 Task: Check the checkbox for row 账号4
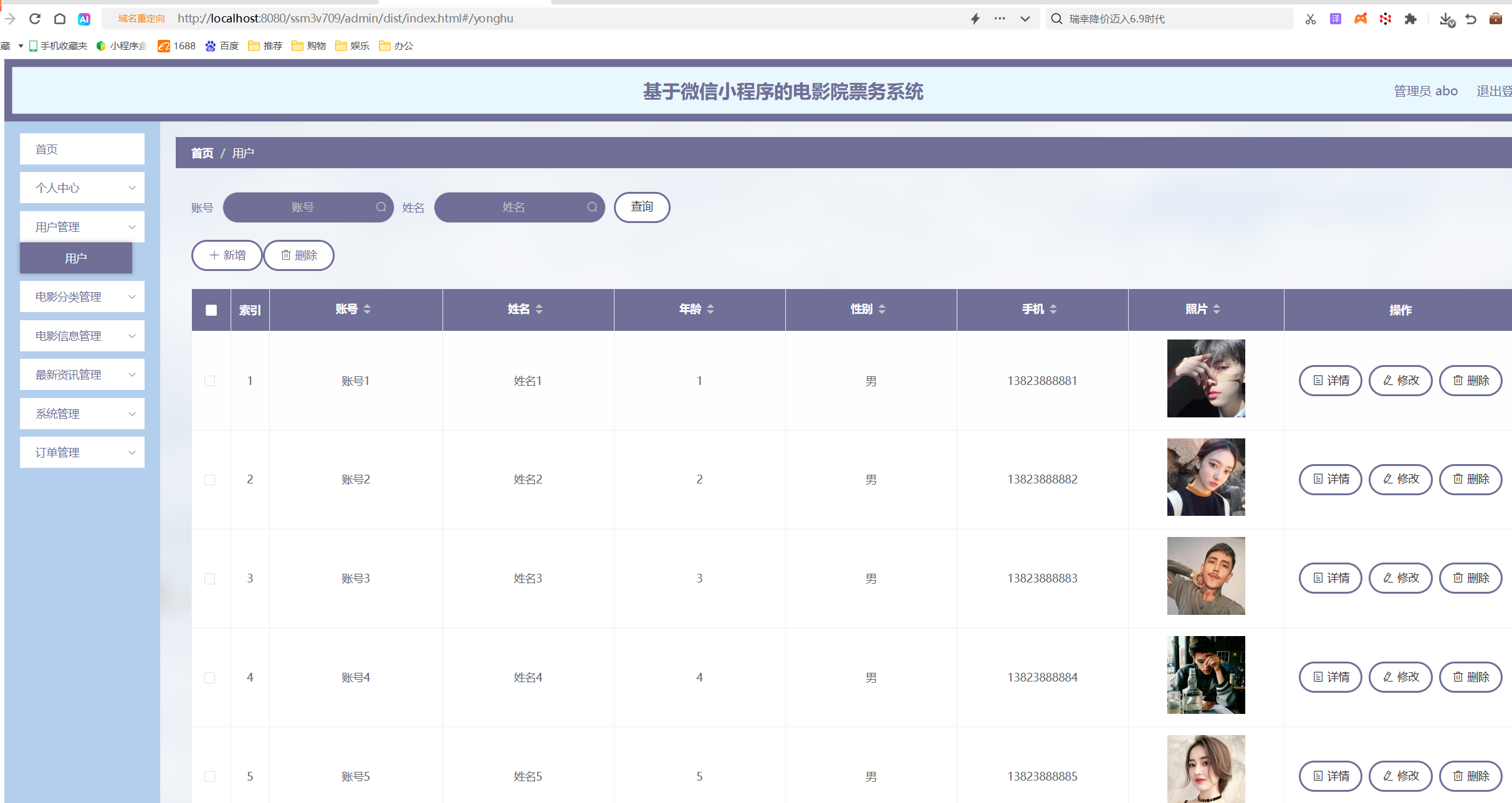pos(210,677)
